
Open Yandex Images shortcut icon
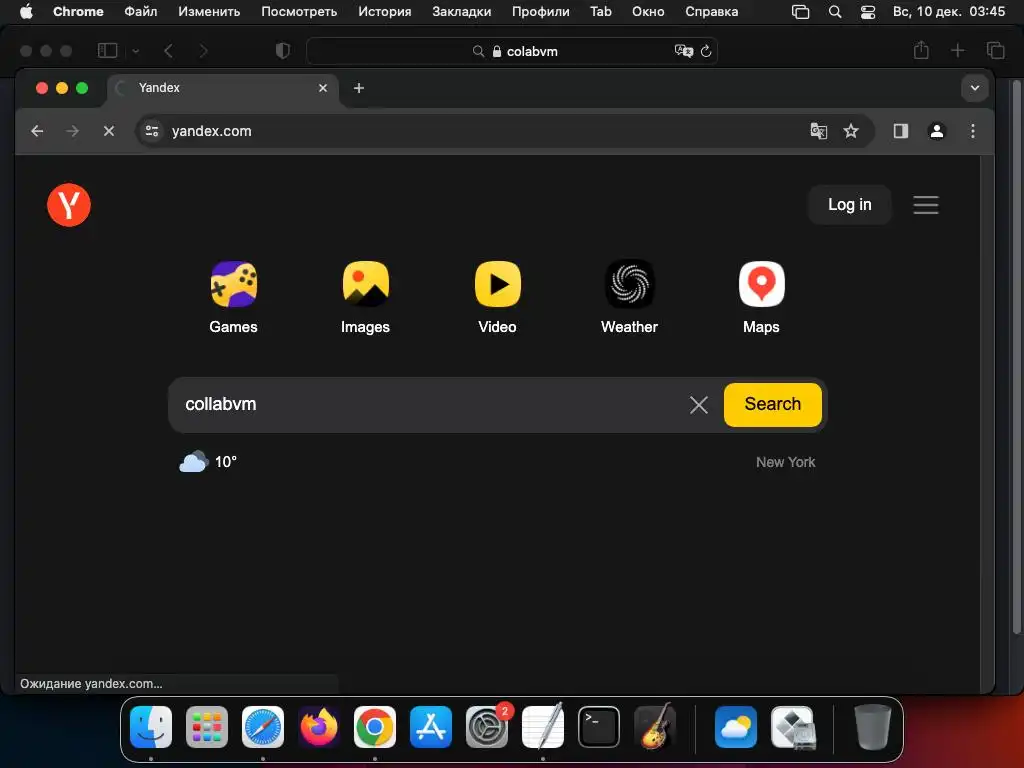365,284
